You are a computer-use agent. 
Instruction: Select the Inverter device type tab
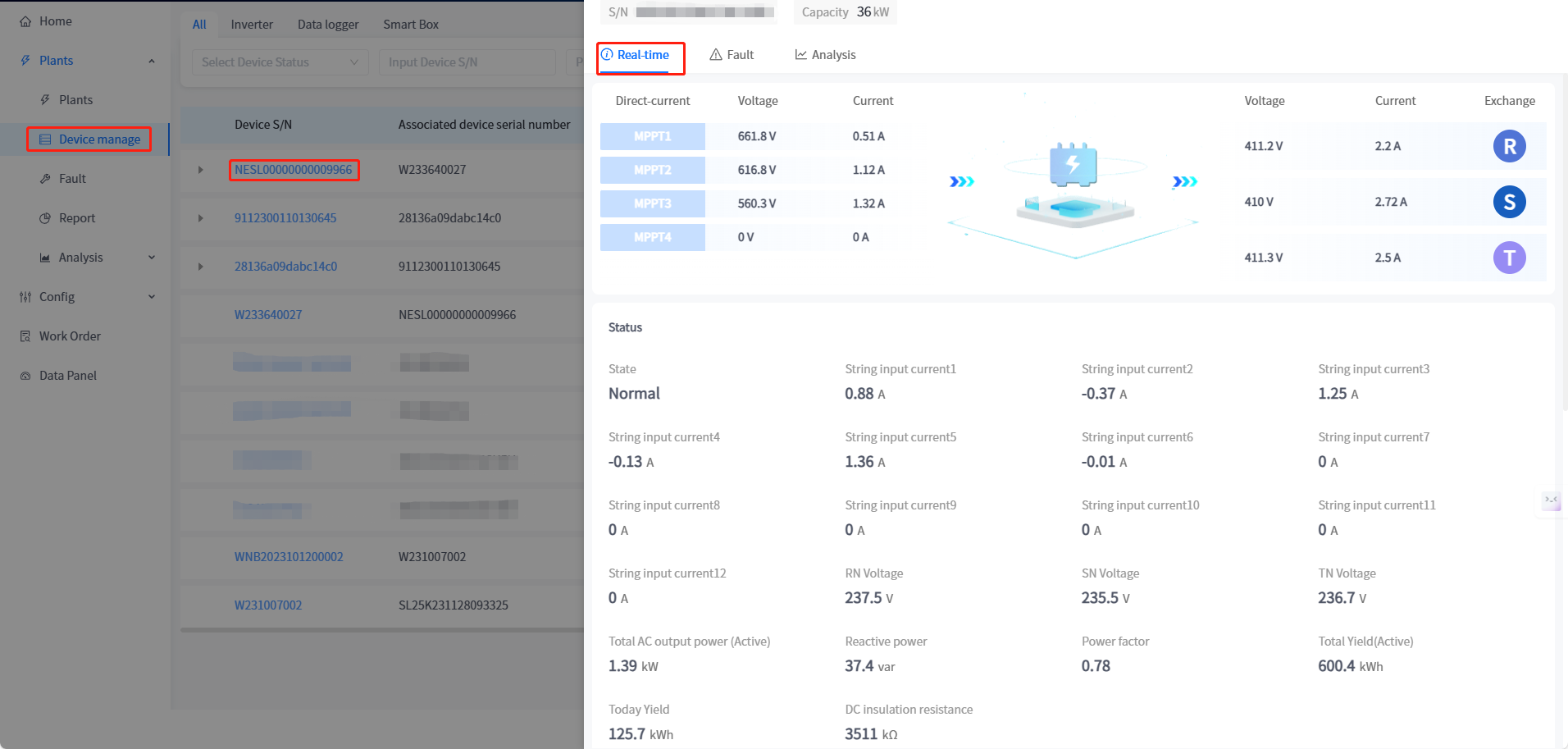pyautogui.click(x=252, y=25)
